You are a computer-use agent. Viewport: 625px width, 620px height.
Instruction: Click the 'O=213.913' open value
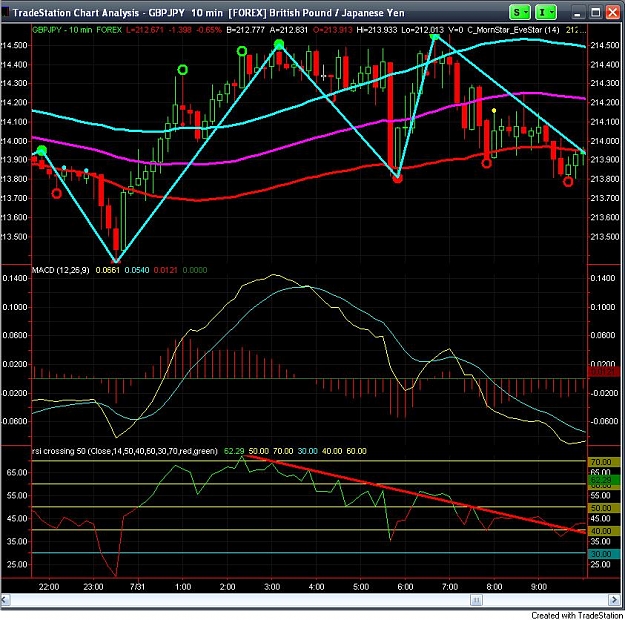(332, 30)
